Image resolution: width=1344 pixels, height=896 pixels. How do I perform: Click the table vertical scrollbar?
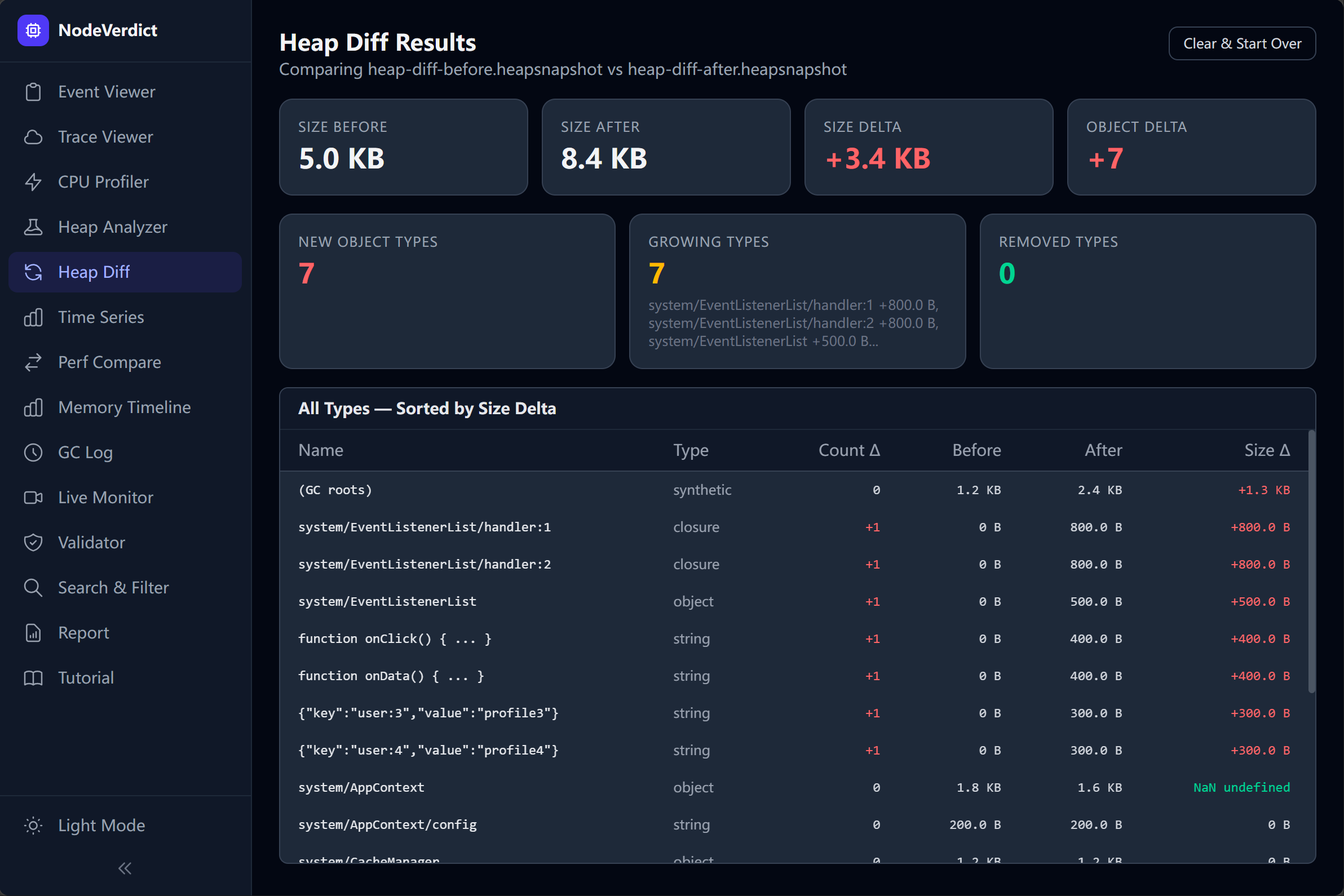tap(1311, 562)
